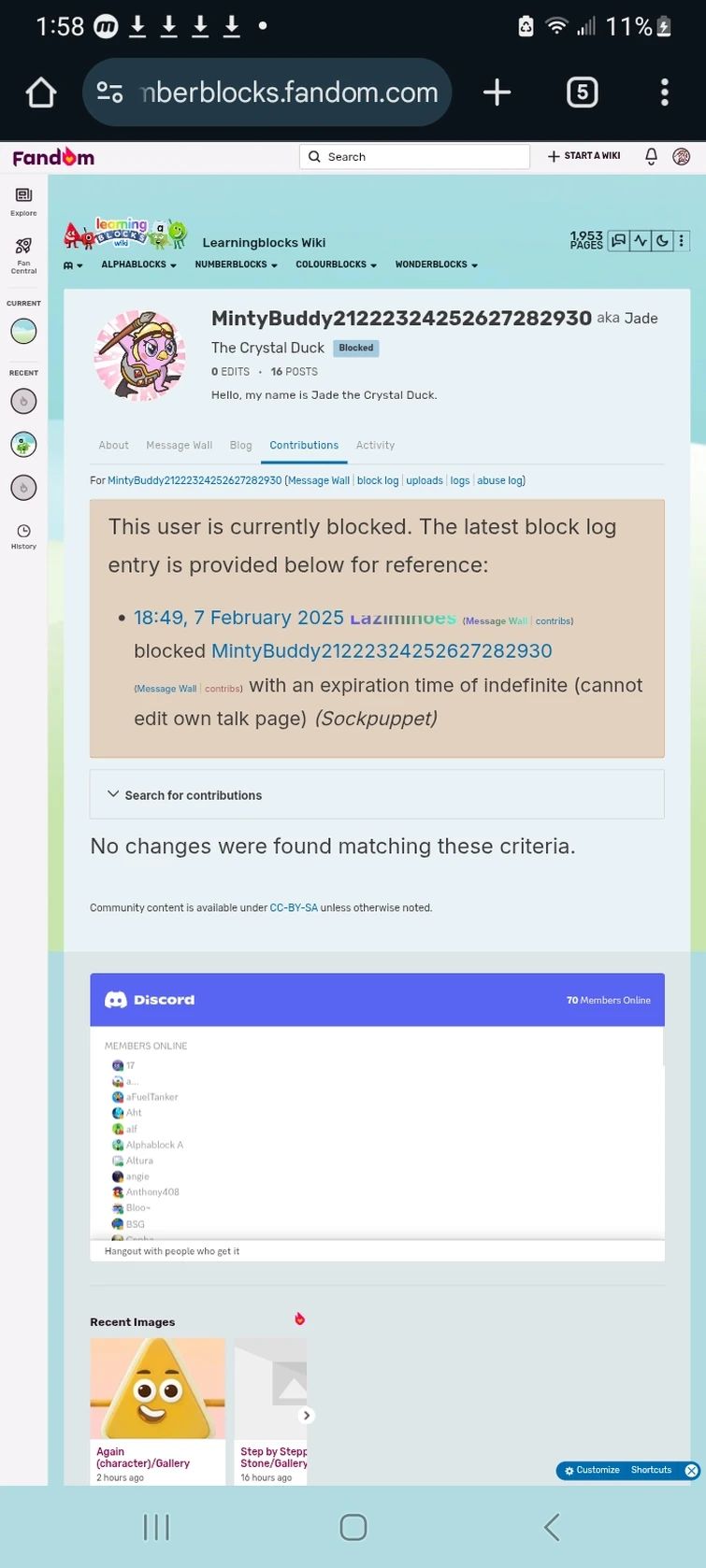Viewport: 706px width, 1568px height.
Task: Open the user's block log link
Action: pyautogui.click(x=378, y=480)
